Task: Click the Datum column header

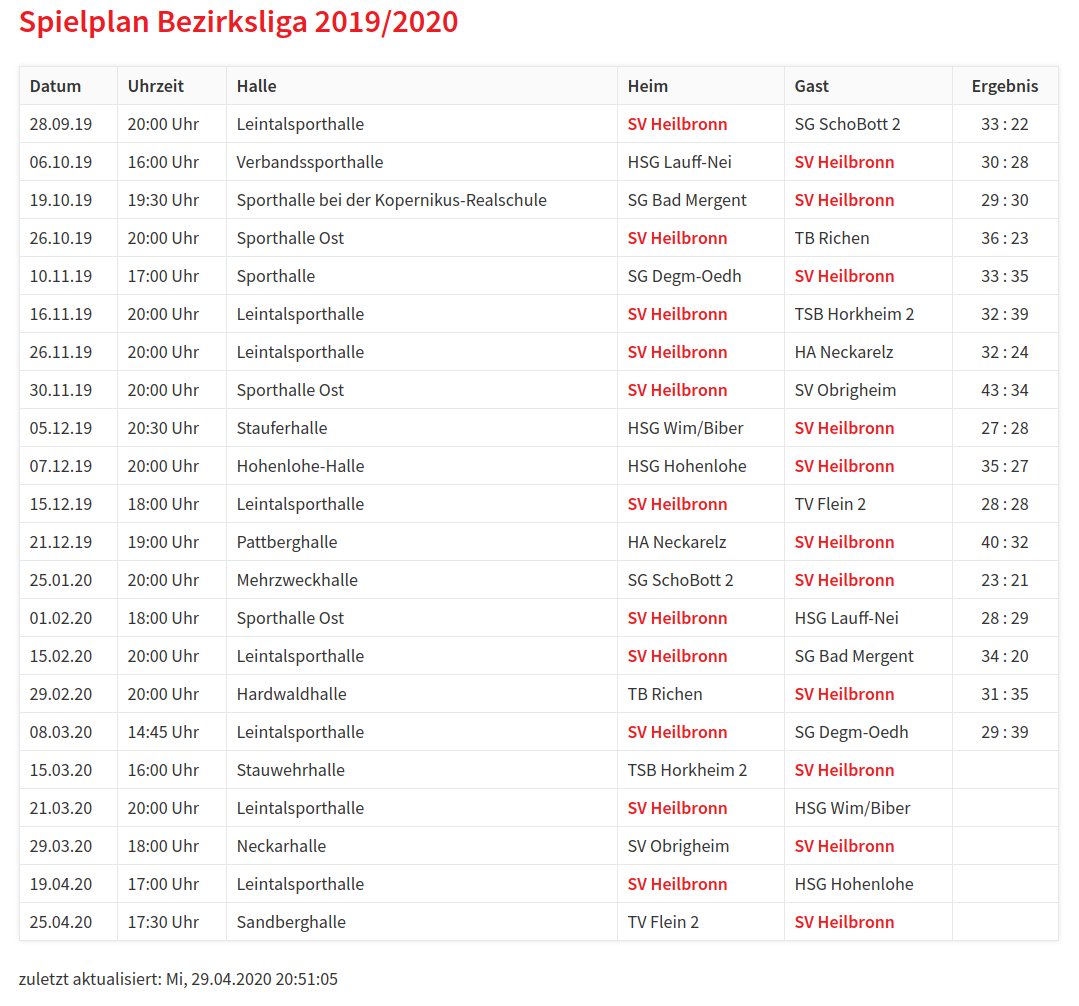Action: coord(55,86)
